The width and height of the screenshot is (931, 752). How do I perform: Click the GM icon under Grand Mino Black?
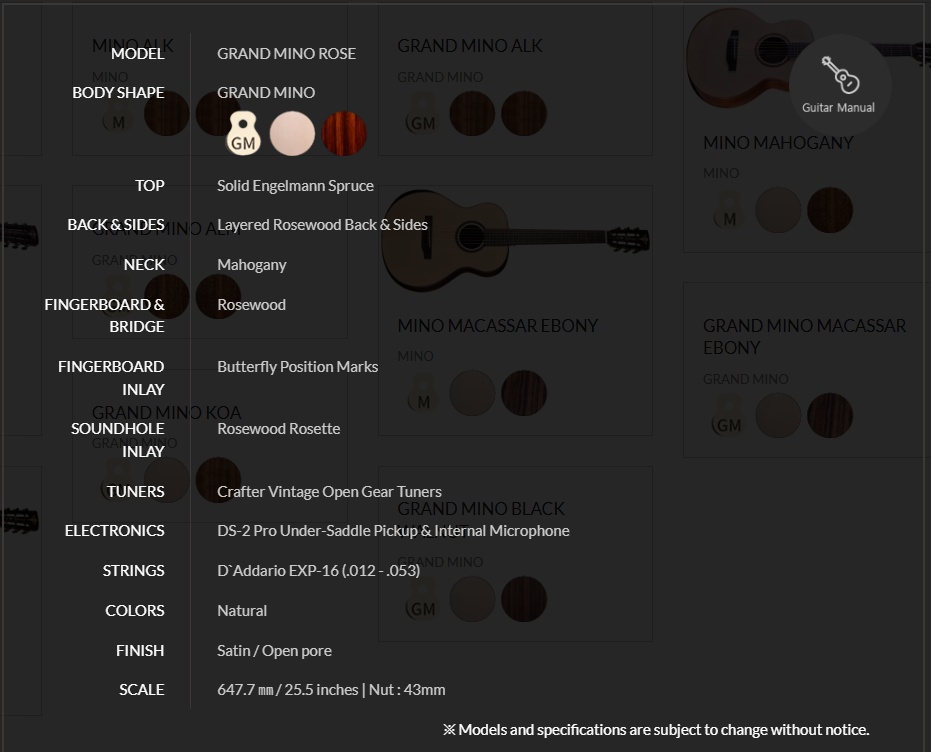421,599
